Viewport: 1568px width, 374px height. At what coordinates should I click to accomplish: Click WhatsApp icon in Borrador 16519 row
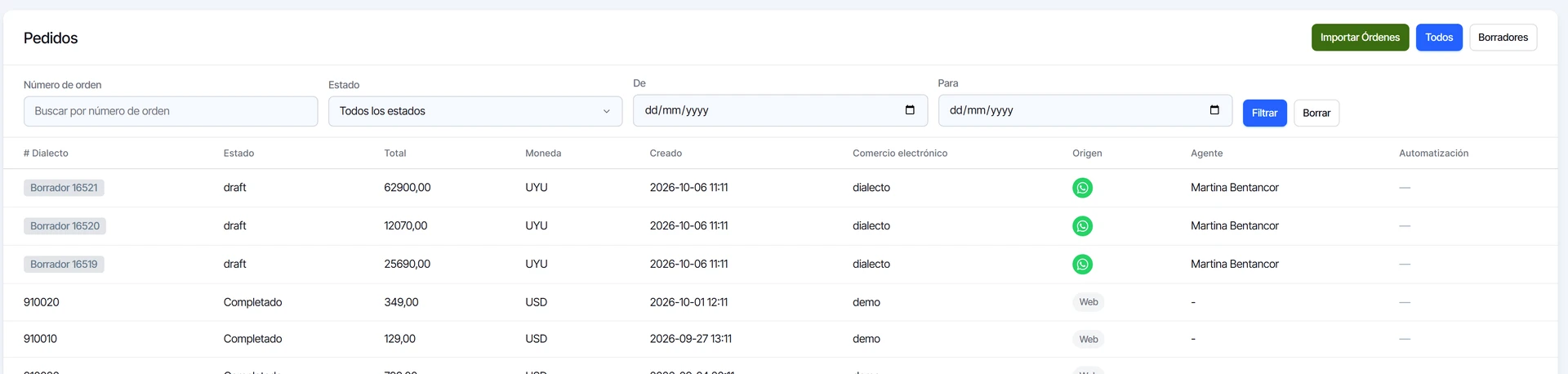pyautogui.click(x=1082, y=265)
